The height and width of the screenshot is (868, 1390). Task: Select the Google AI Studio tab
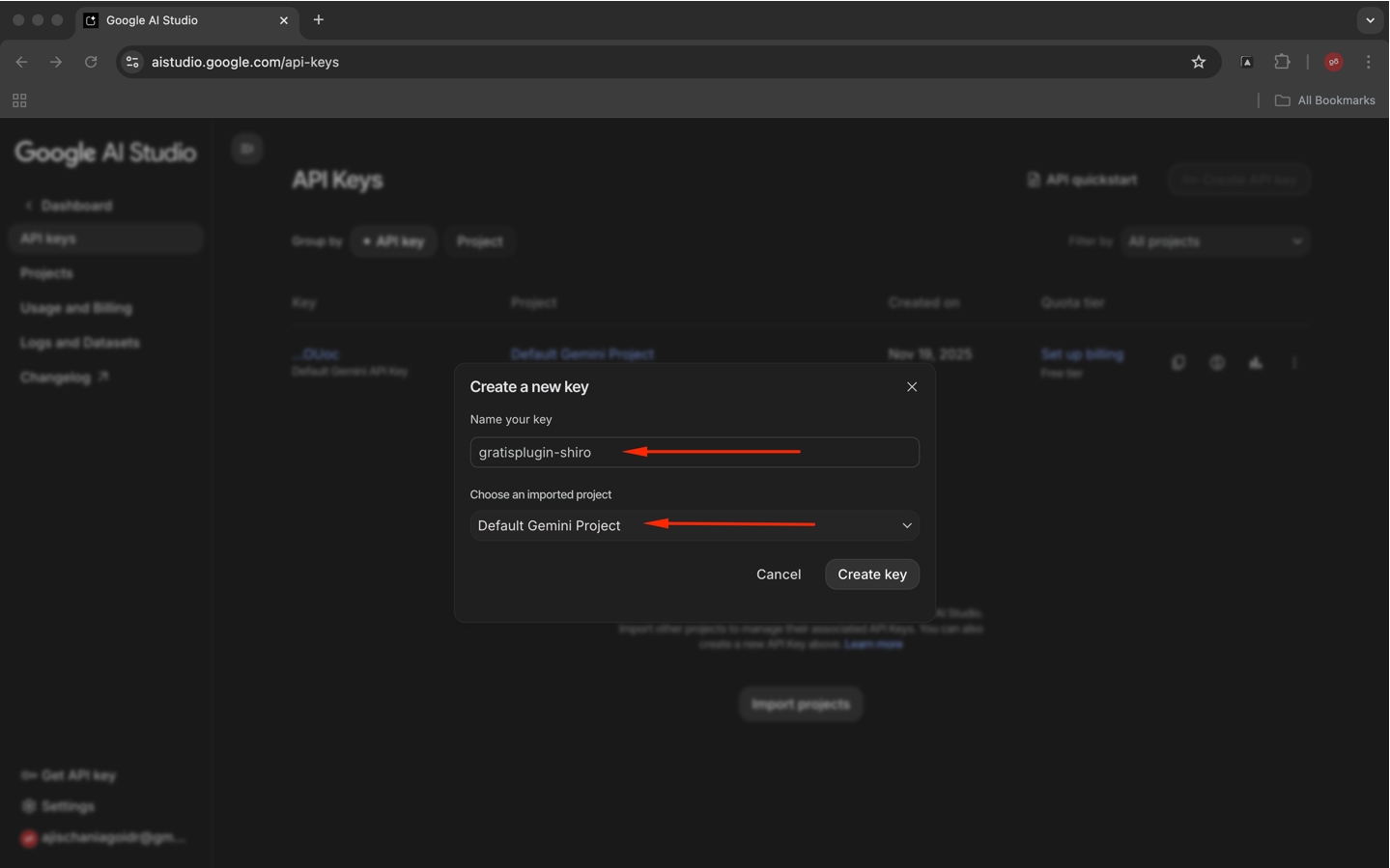point(174,20)
